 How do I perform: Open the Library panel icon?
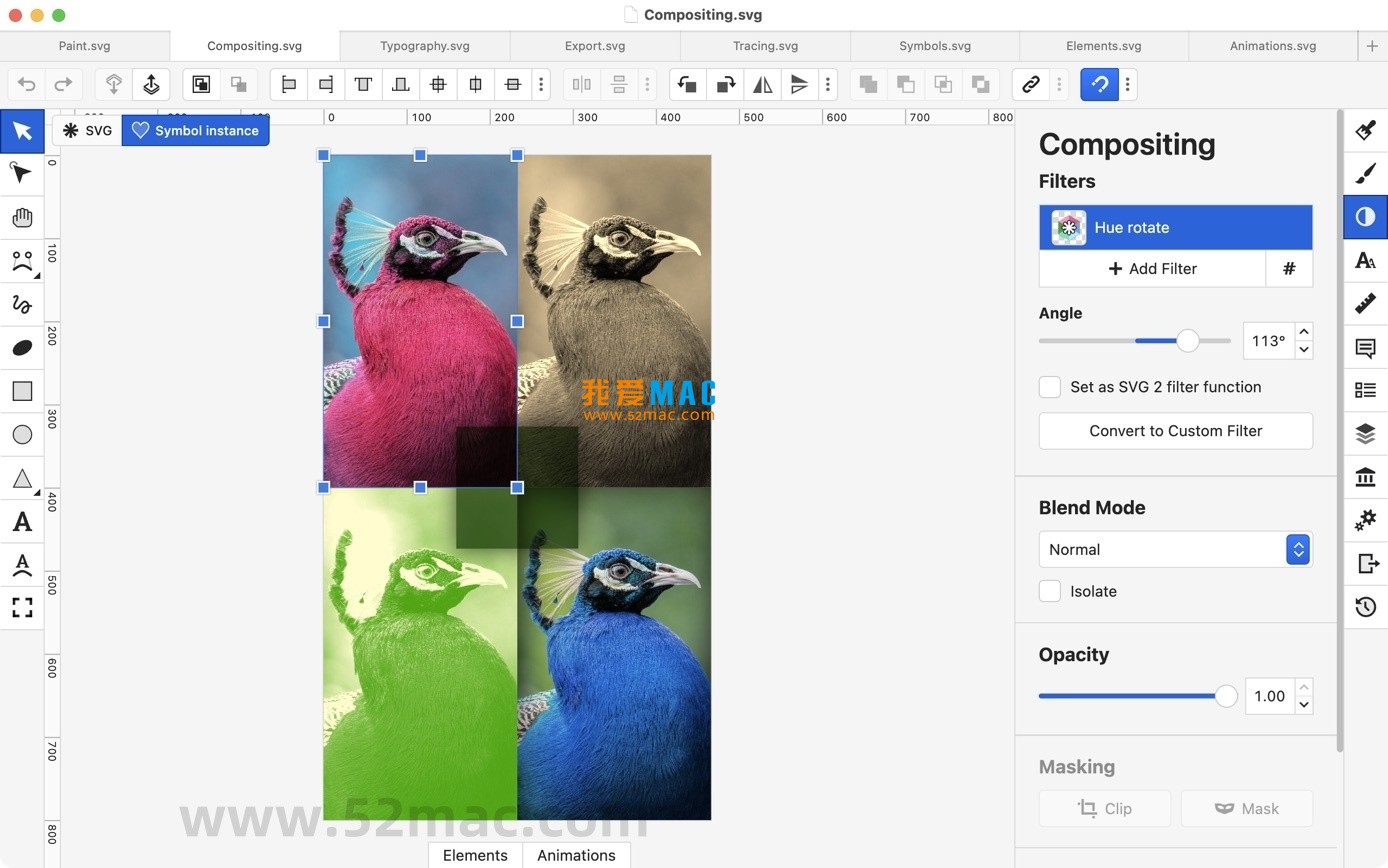pos(1366,477)
